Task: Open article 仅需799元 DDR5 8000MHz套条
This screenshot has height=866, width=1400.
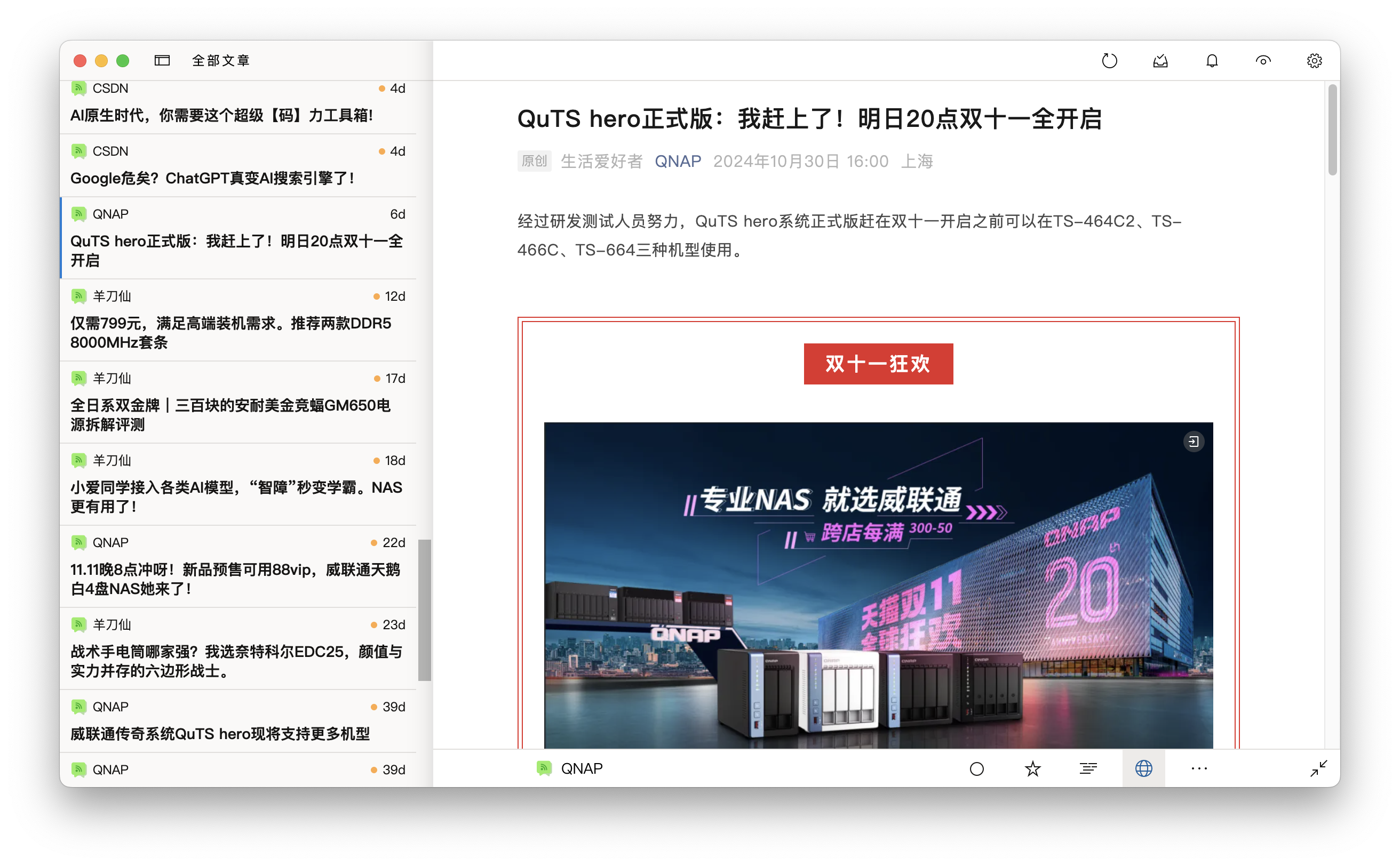Action: [x=238, y=320]
